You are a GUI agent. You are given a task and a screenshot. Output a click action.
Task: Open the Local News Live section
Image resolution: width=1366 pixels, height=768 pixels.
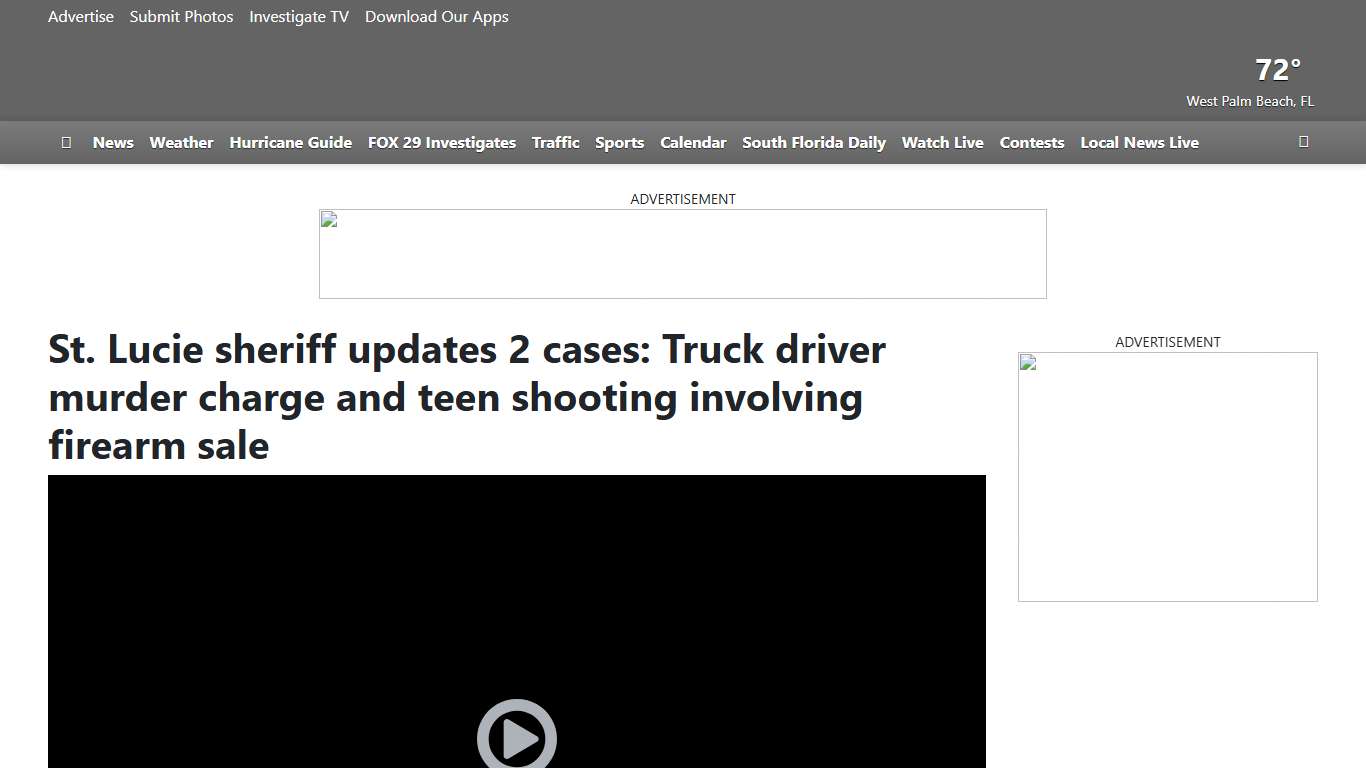pyautogui.click(x=1139, y=142)
